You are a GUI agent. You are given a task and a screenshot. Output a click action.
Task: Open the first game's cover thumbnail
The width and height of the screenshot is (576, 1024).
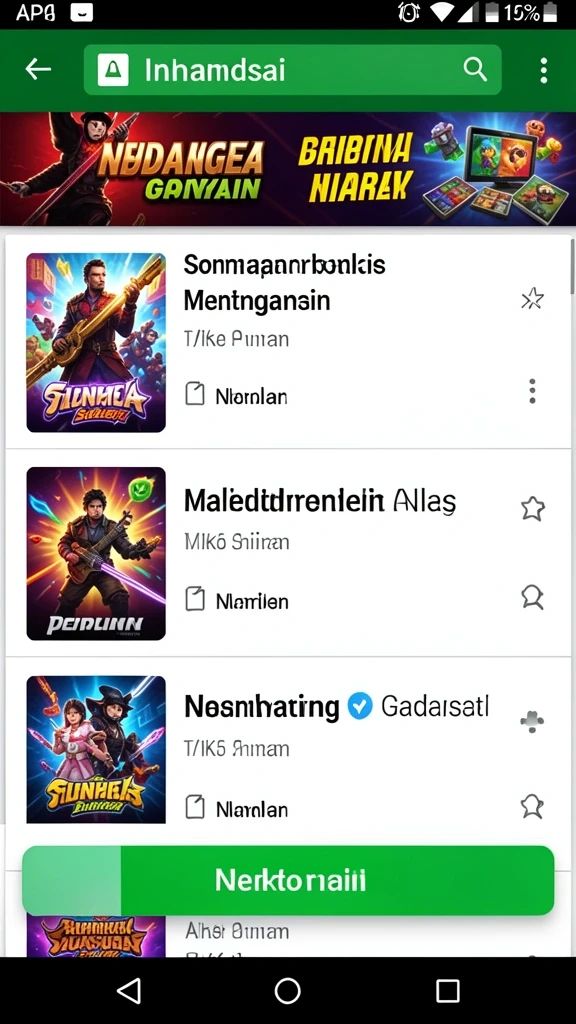point(96,343)
